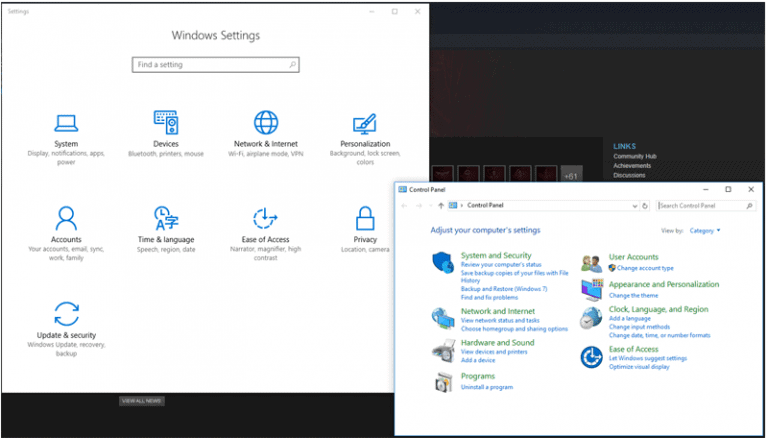This screenshot has width=768, height=438.
Task: Click Change the theme link
Action: 633,295
